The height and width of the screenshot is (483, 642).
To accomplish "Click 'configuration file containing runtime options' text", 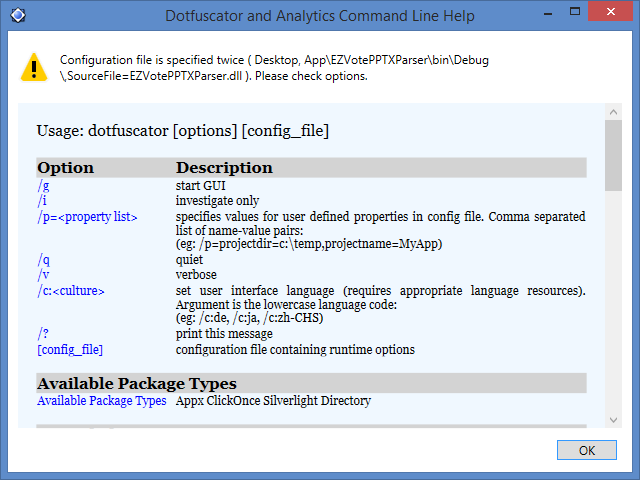I will [295, 350].
